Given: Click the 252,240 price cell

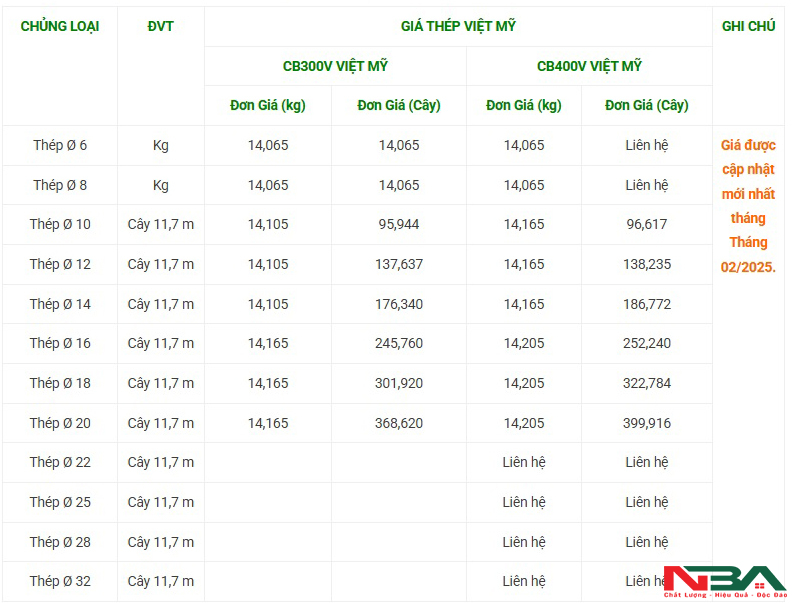Looking at the screenshot, I should point(647,343).
